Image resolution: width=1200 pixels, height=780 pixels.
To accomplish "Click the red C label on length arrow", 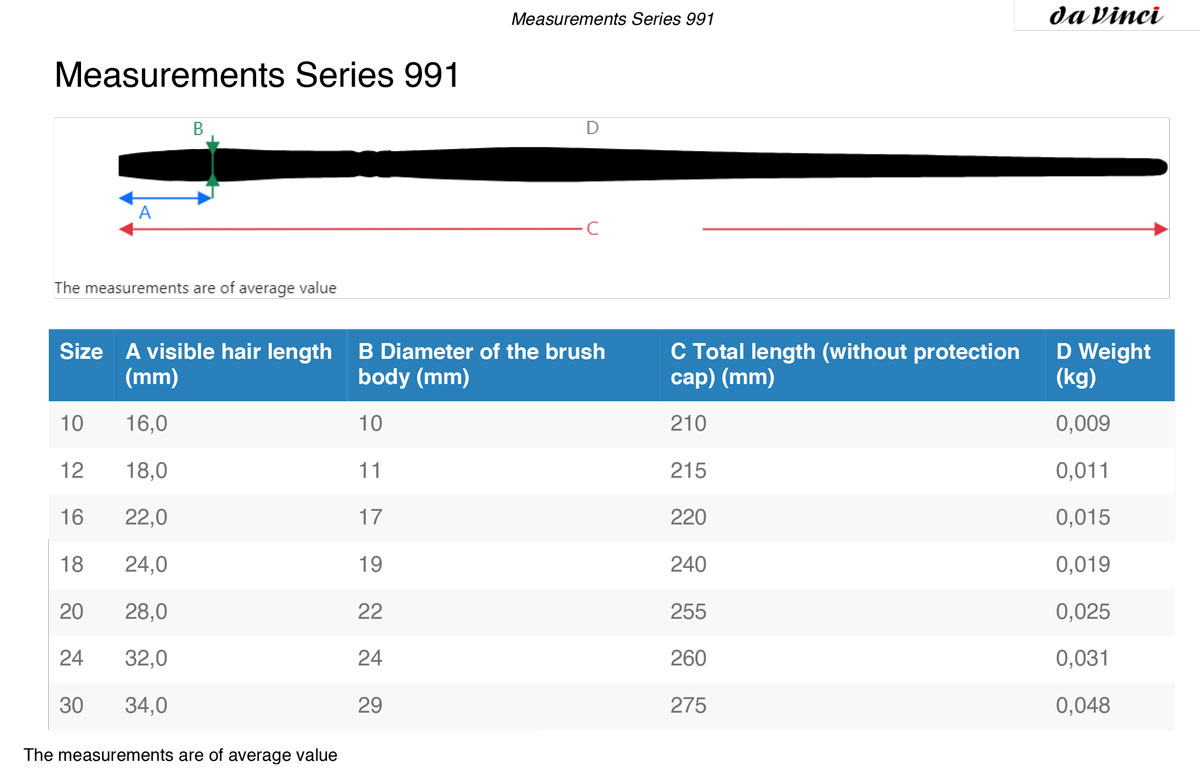I will 592,229.
